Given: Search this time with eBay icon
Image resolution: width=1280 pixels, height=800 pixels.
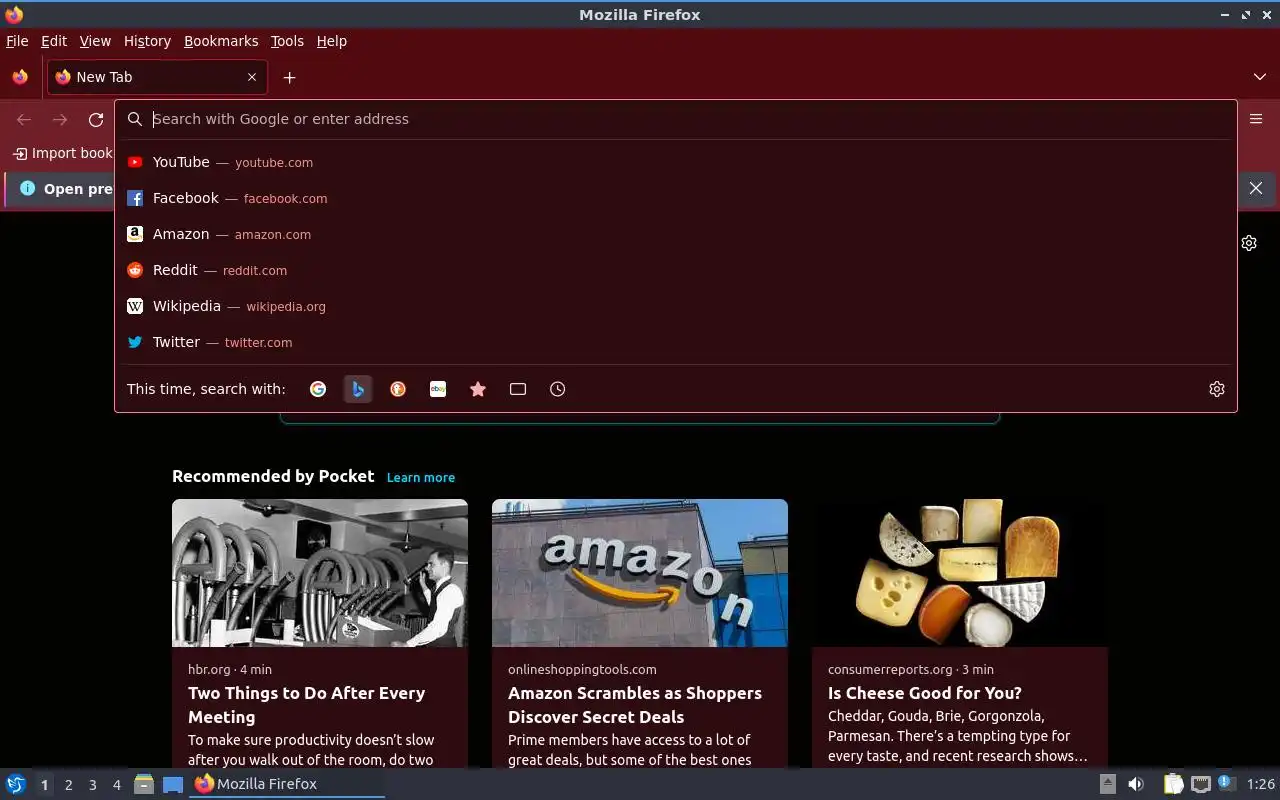Looking at the screenshot, I should click(438, 389).
